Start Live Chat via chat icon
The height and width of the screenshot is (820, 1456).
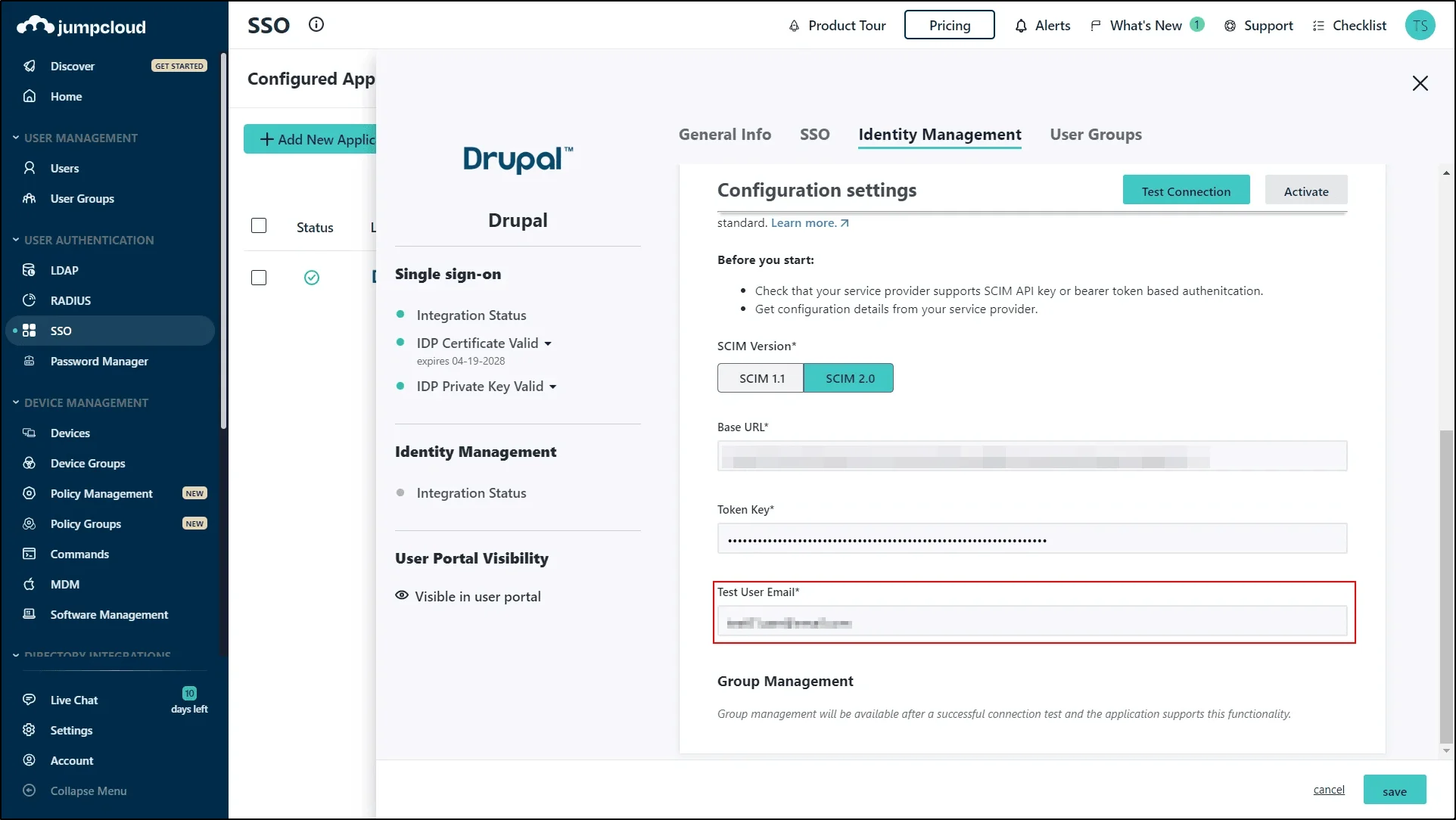[30, 700]
